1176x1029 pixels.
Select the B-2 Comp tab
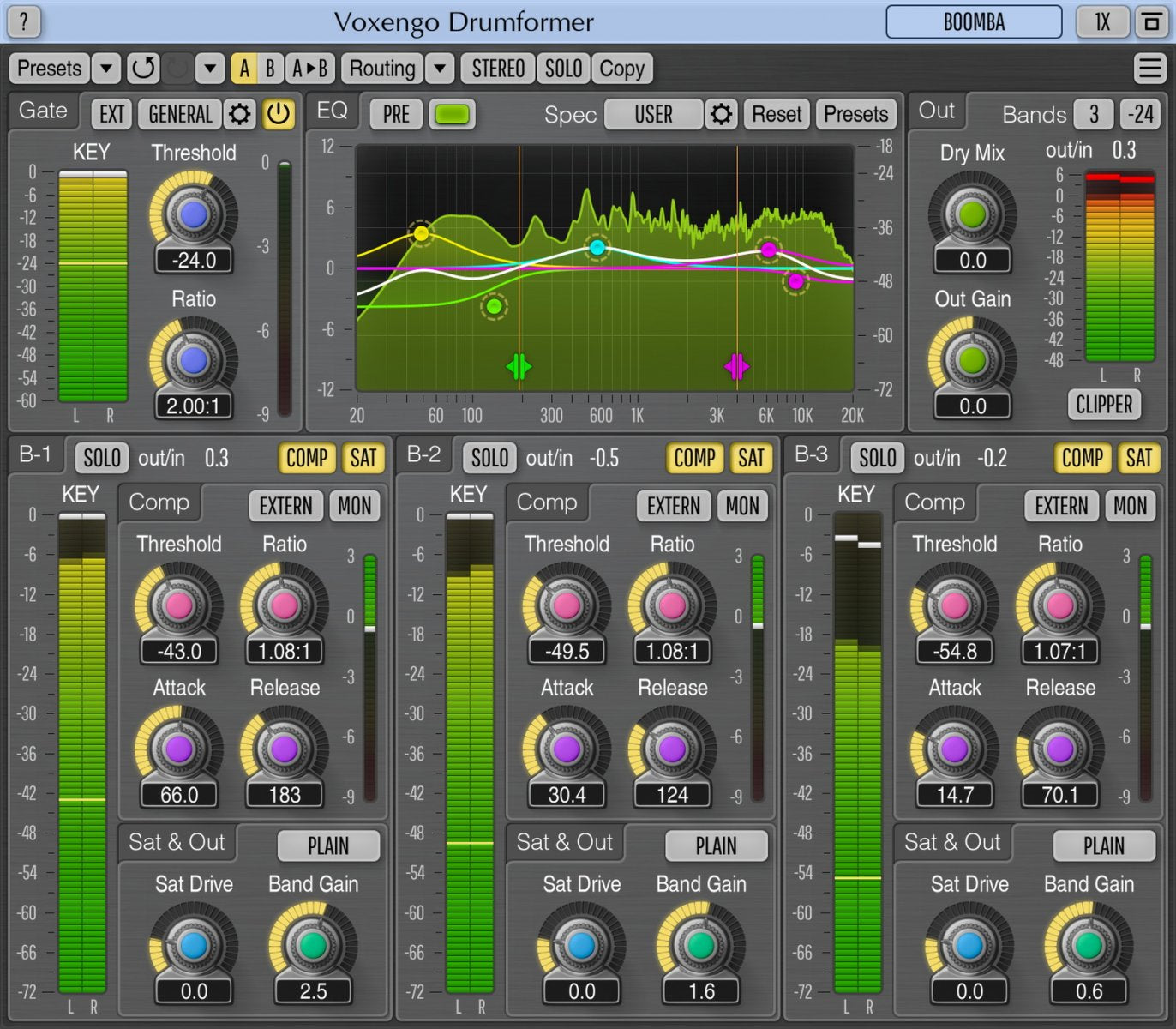pyautogui.click(x=546, y=502)
